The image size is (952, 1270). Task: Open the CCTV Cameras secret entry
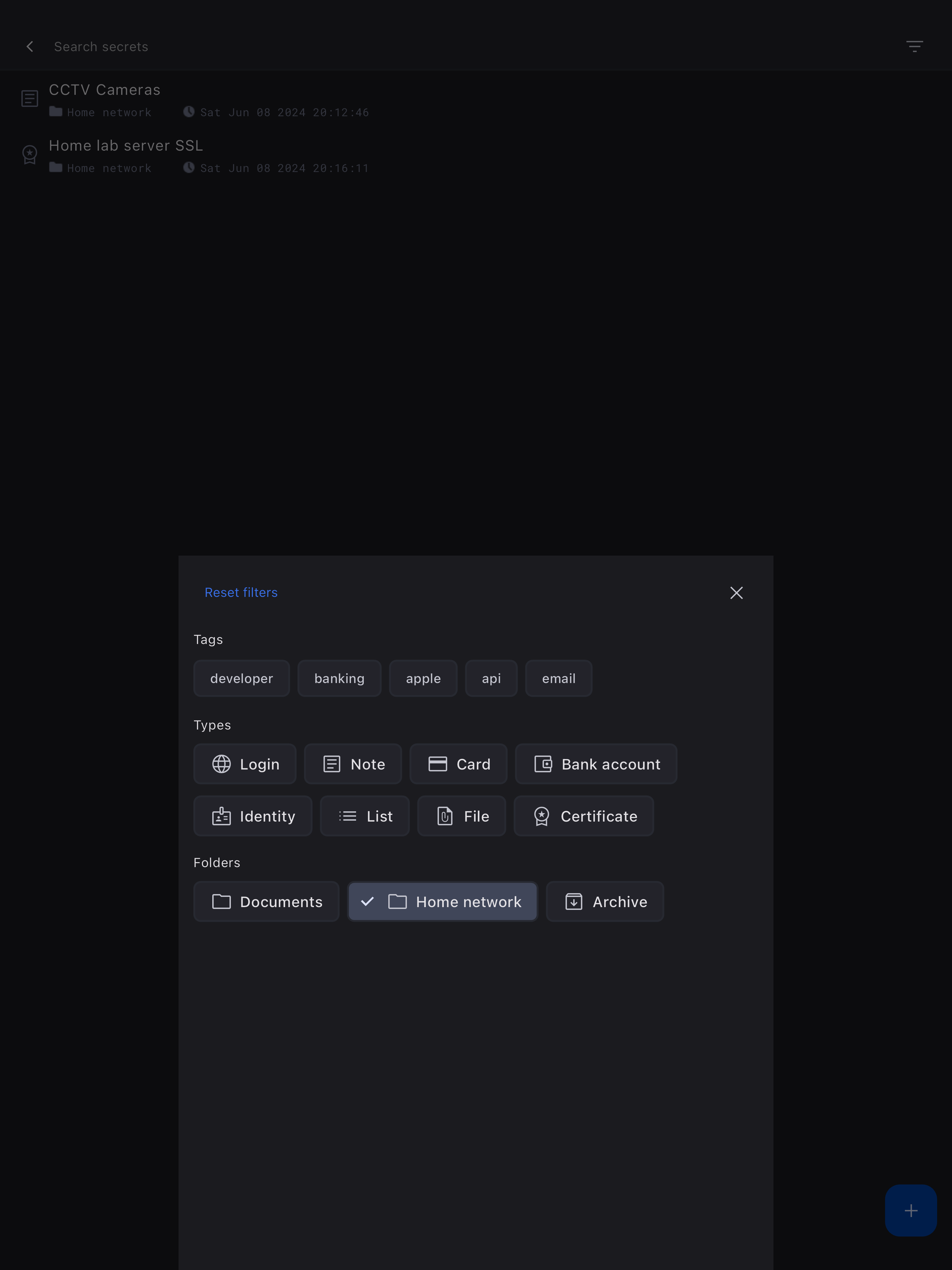coord(104,90)
